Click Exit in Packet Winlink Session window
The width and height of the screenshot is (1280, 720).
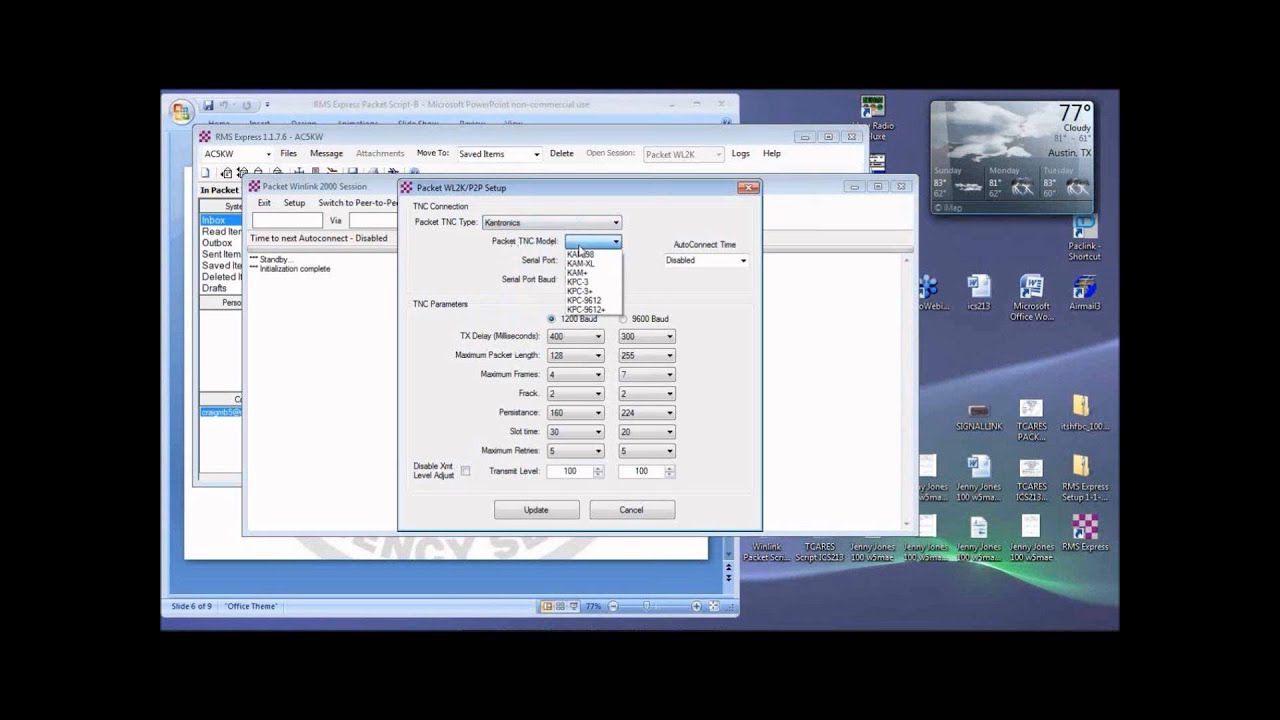pyautogui.click(x=264, y=203)
